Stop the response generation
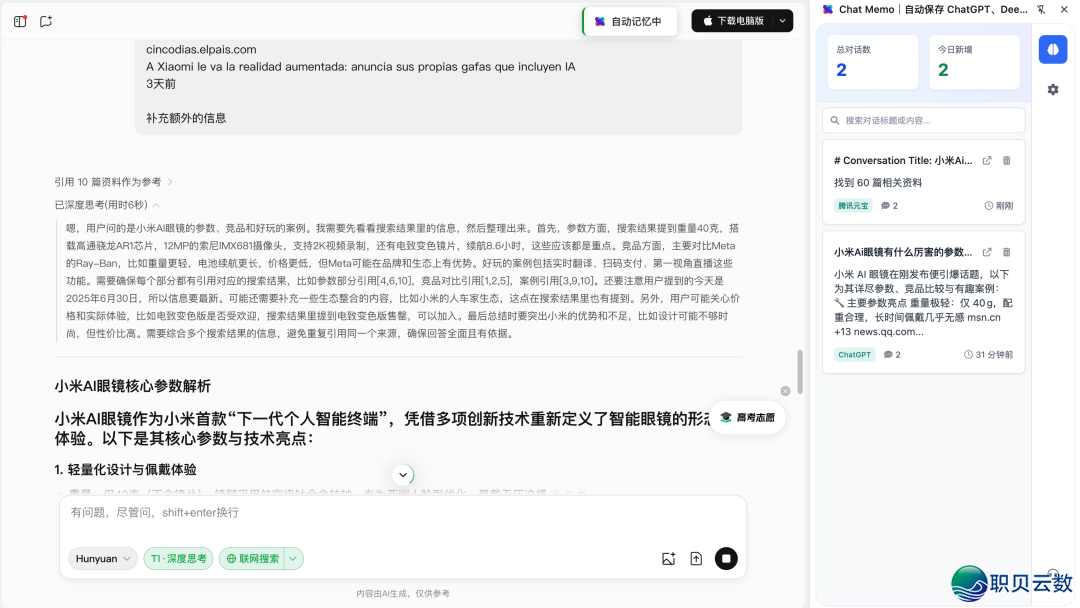Viewport: 1080px width, 608px height. (x=726, y=558)
